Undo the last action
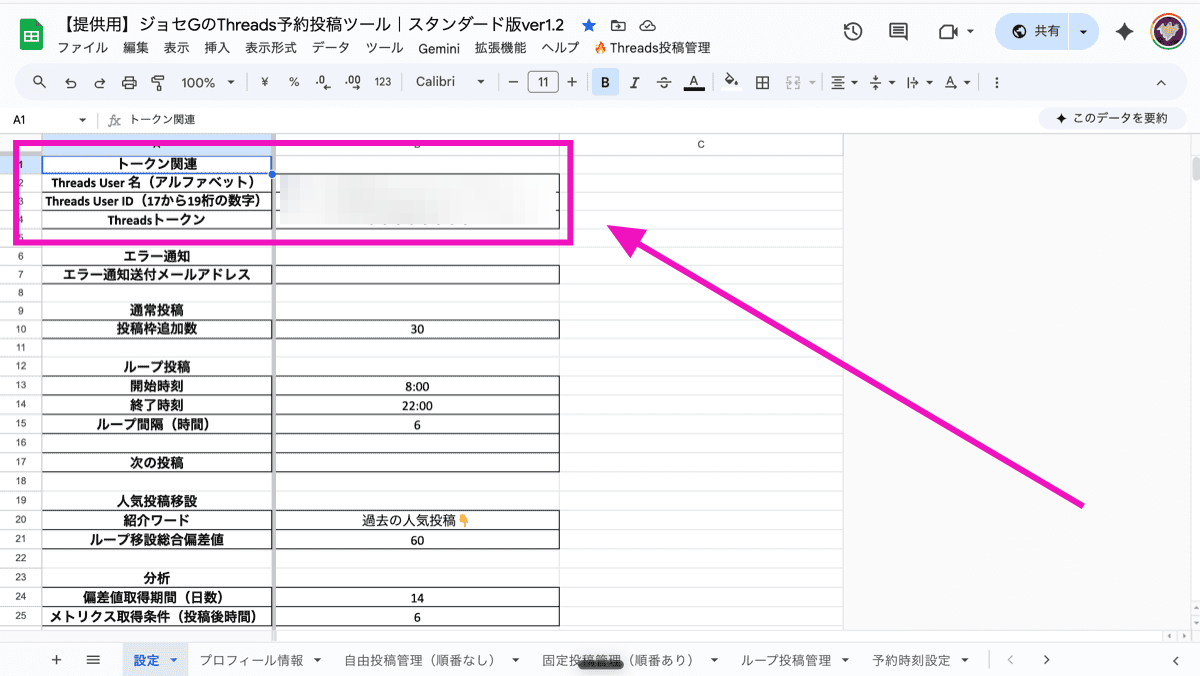Viewport: 1200px width, 676px height. 70,82
